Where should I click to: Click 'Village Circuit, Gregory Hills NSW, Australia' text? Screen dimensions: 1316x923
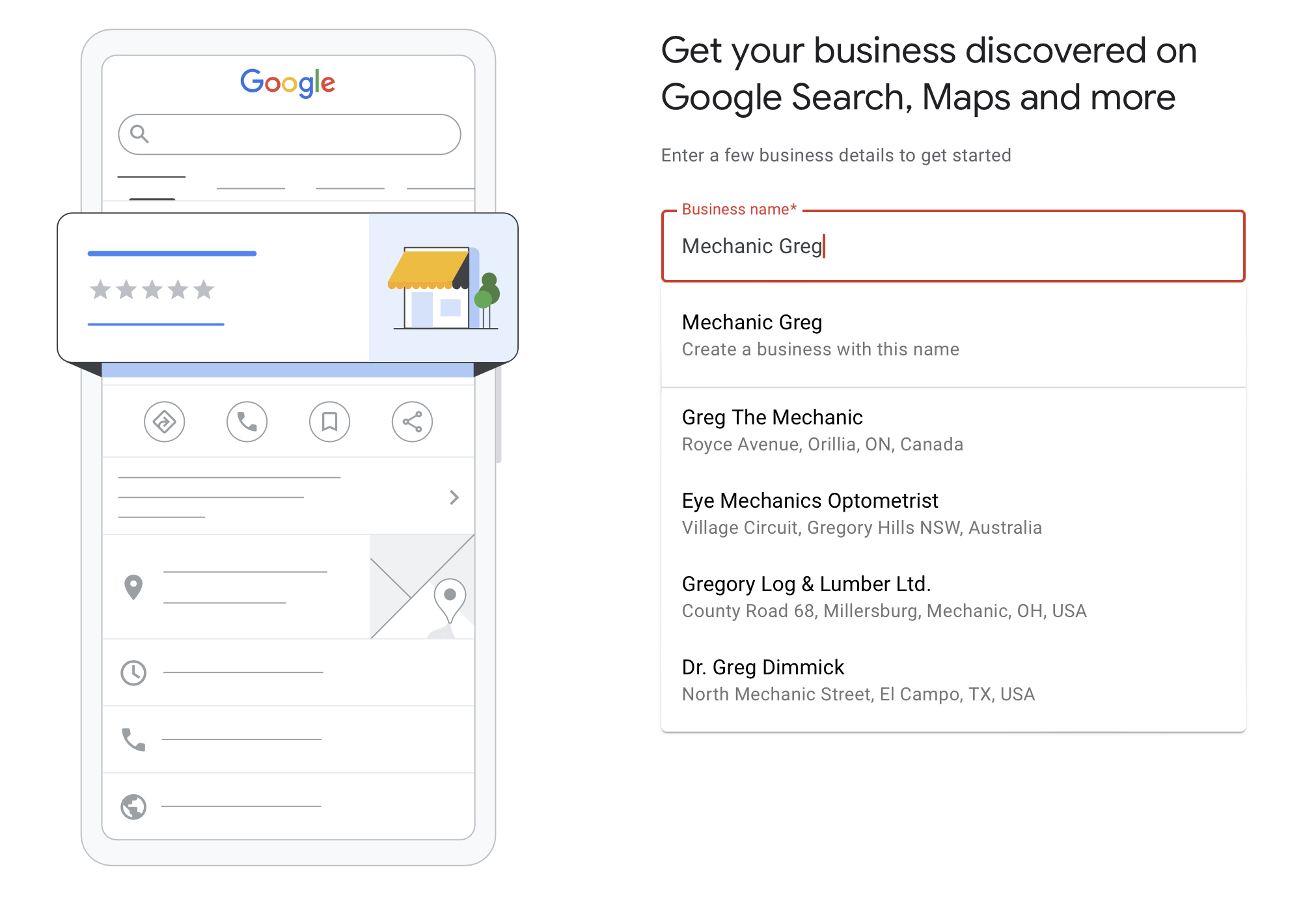tap(862, 528)
